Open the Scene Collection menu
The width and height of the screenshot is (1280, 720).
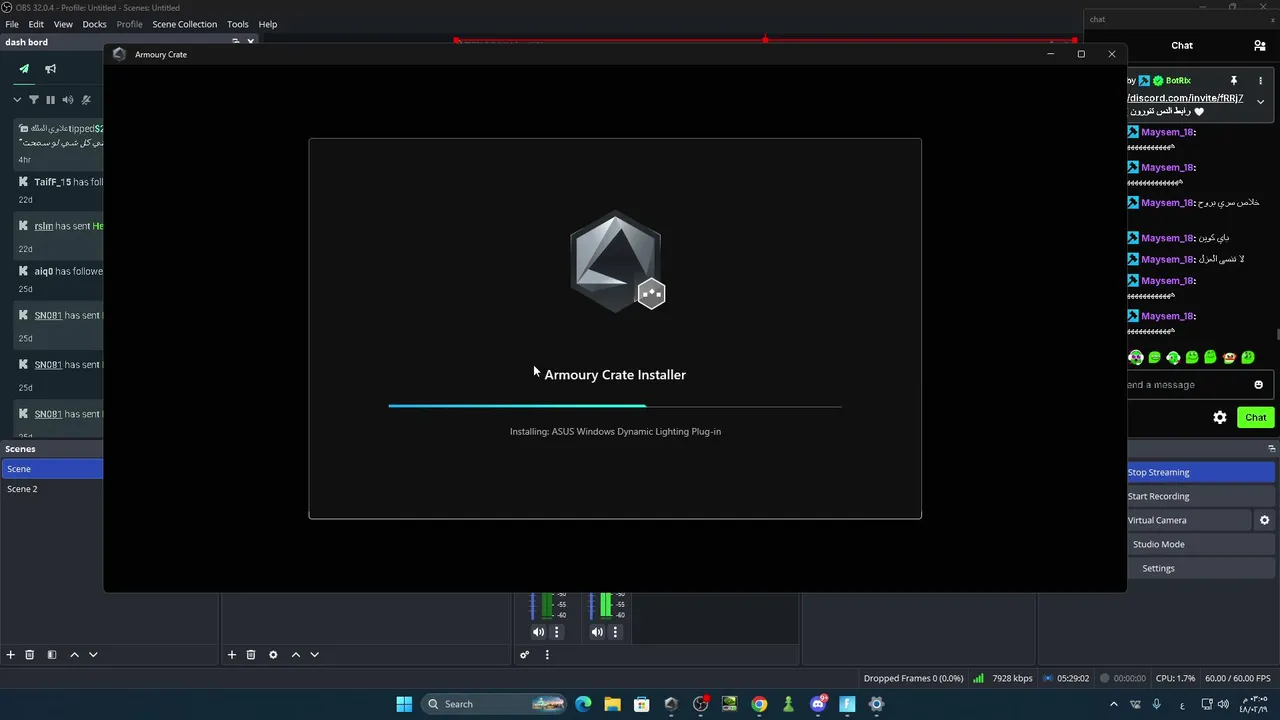point(184,24)
